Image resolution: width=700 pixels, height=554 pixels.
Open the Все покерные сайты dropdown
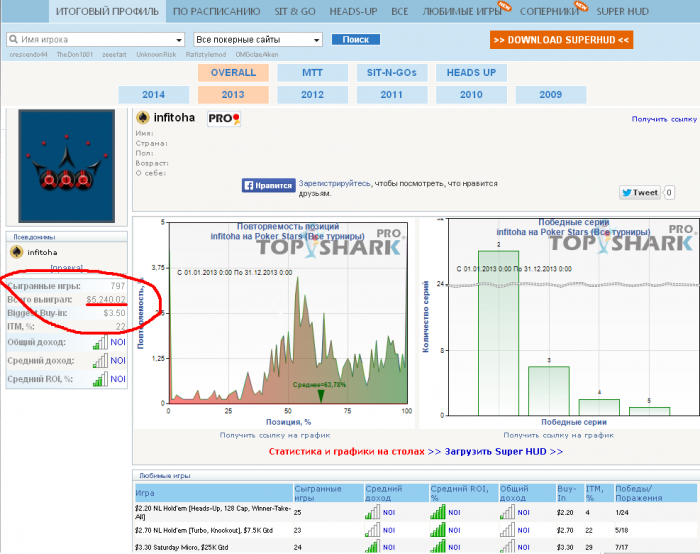(x=258, y=40)
